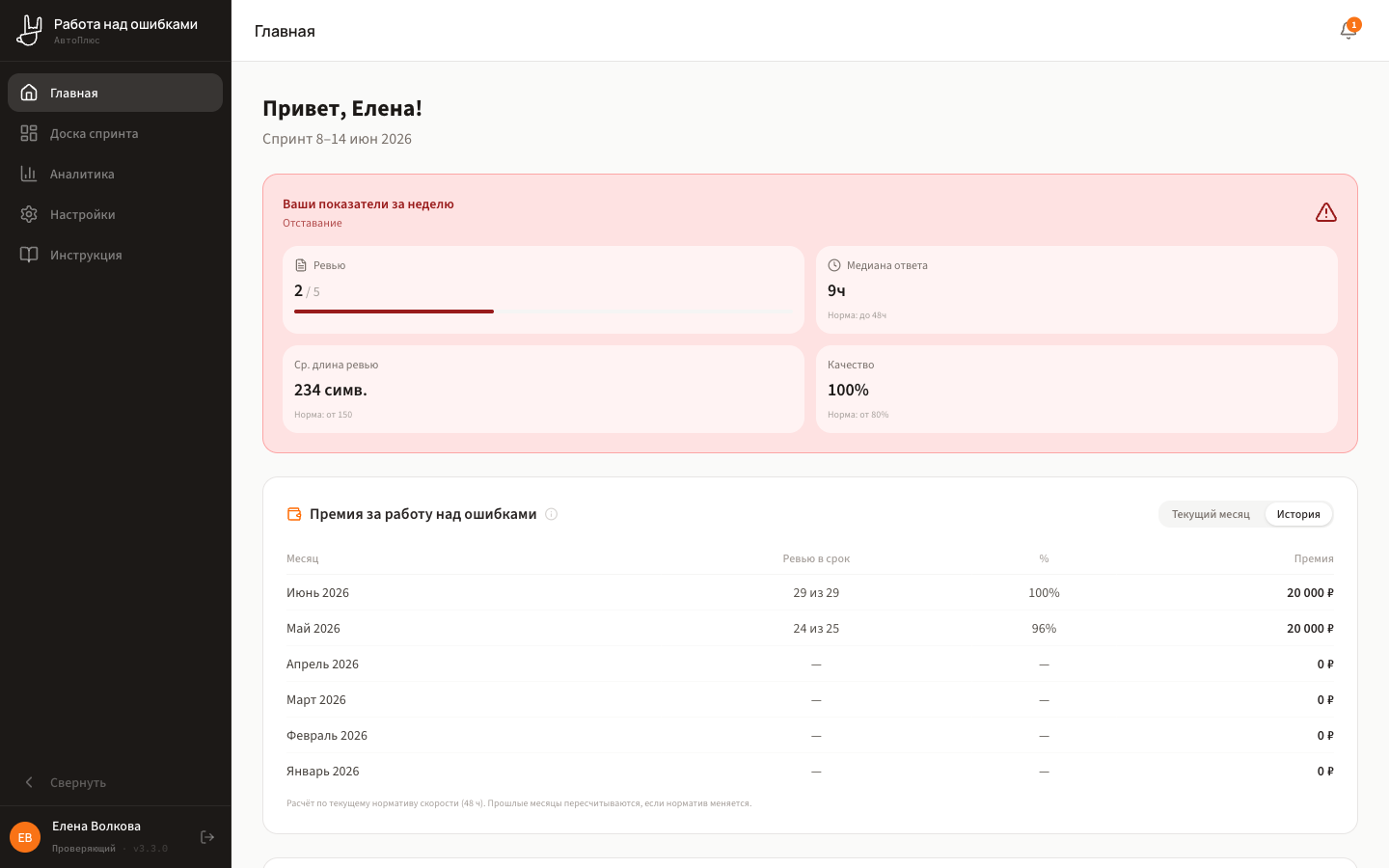Click the Аналитика chart icon
This screenshot has width=1389, height=868.
tap(29, 174)
